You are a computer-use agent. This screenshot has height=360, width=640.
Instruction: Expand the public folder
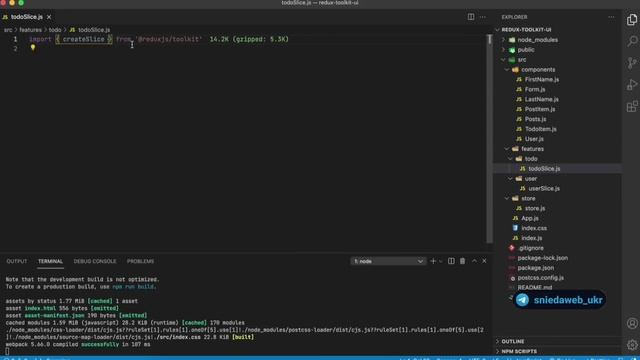558,50
